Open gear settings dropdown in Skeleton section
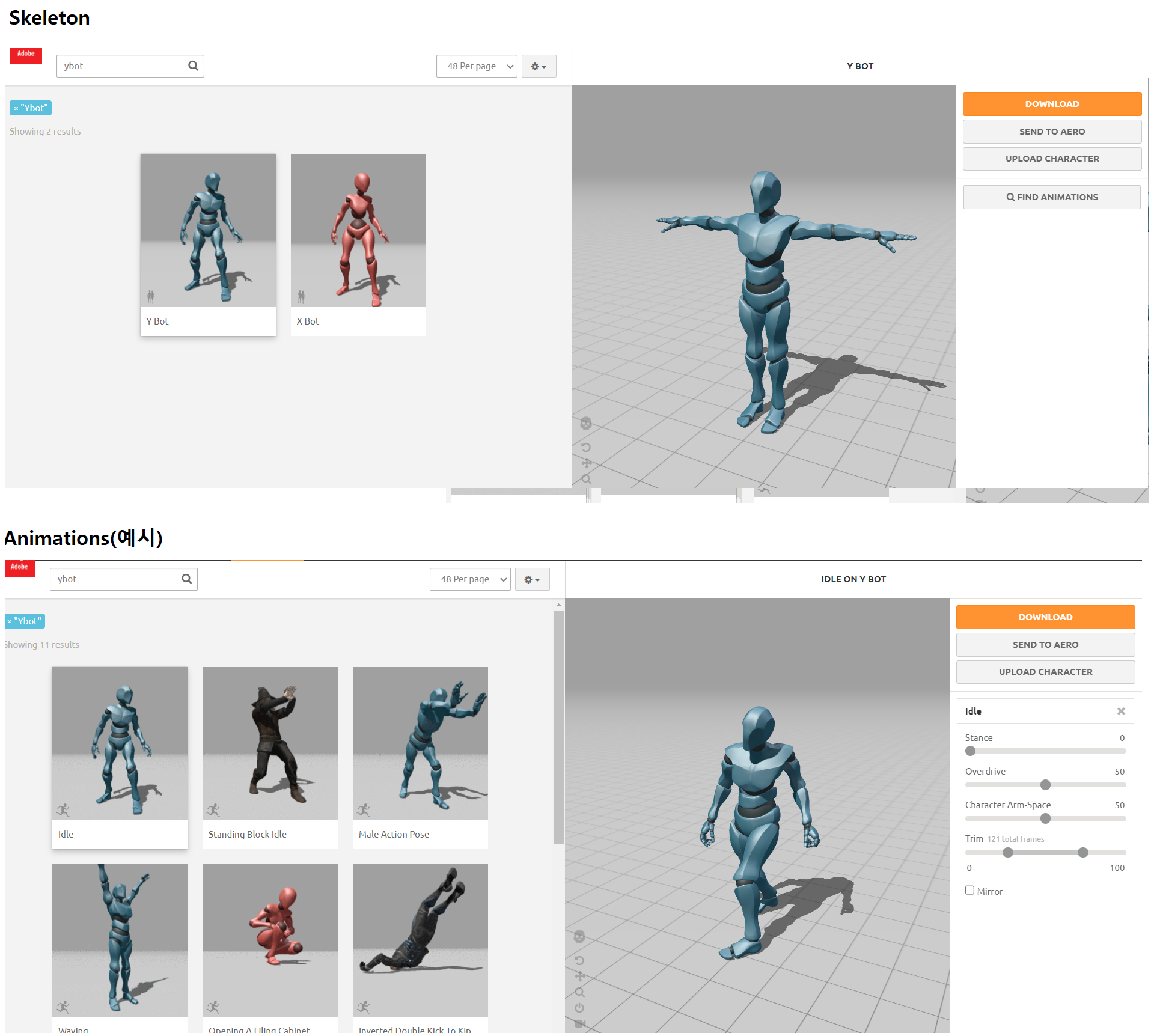Viewport: 1154px width, 1036px height. 539,66
